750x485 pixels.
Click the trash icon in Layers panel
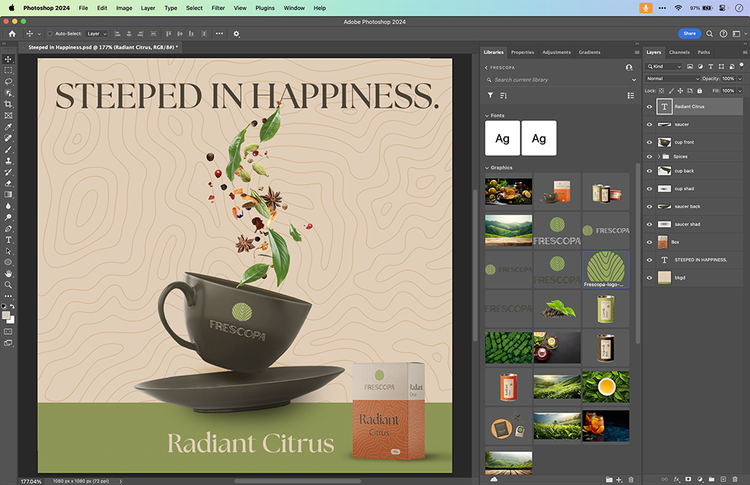coord(735,477)
